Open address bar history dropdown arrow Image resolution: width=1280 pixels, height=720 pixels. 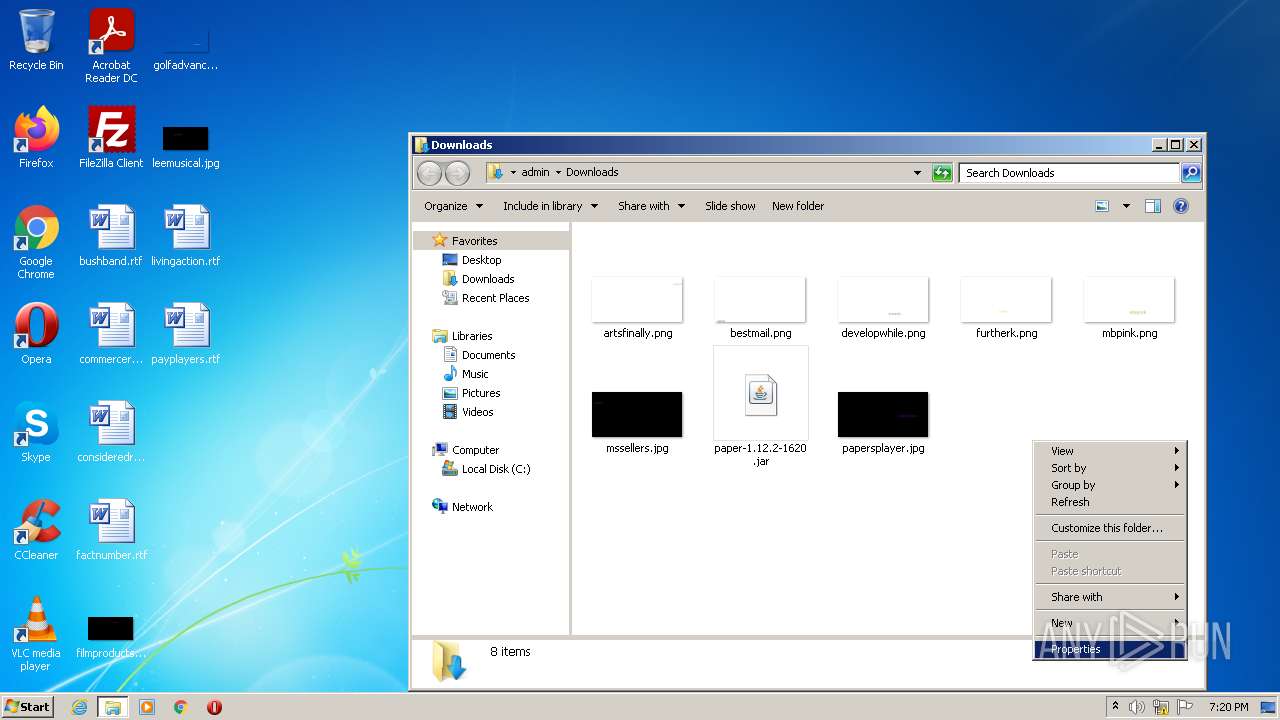(x=917, y=173)
